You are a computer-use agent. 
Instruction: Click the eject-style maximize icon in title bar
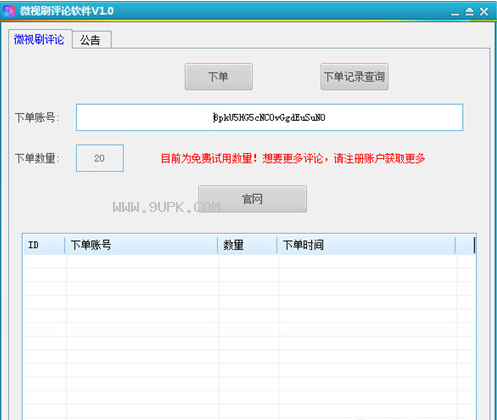pyautogui.click(x=469, y=12)
